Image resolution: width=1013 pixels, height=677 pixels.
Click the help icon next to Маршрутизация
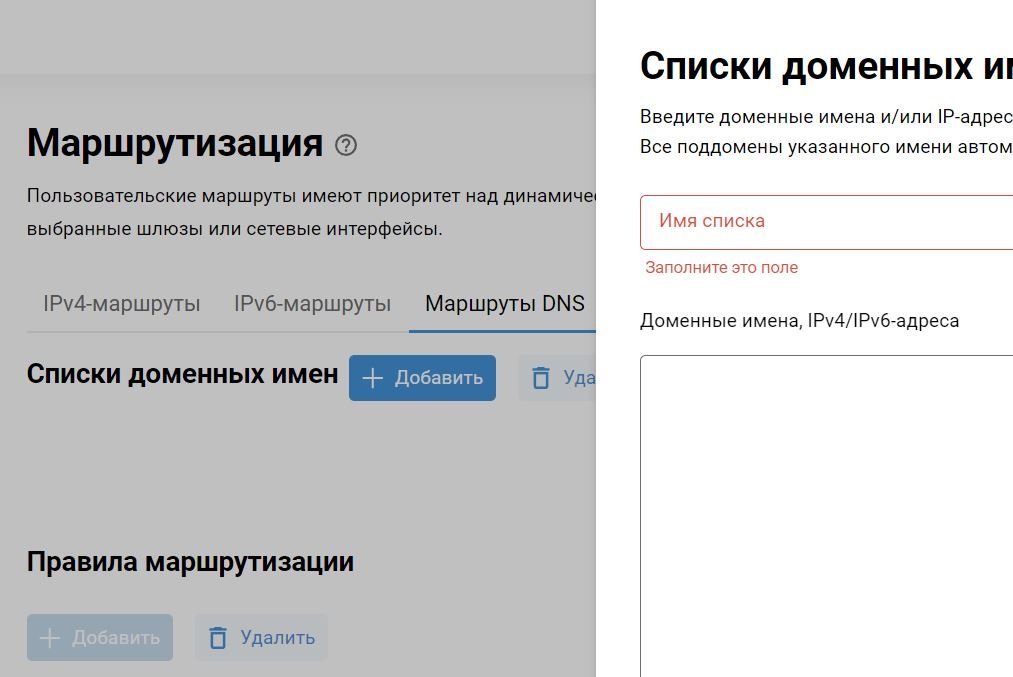pos(346,145)
